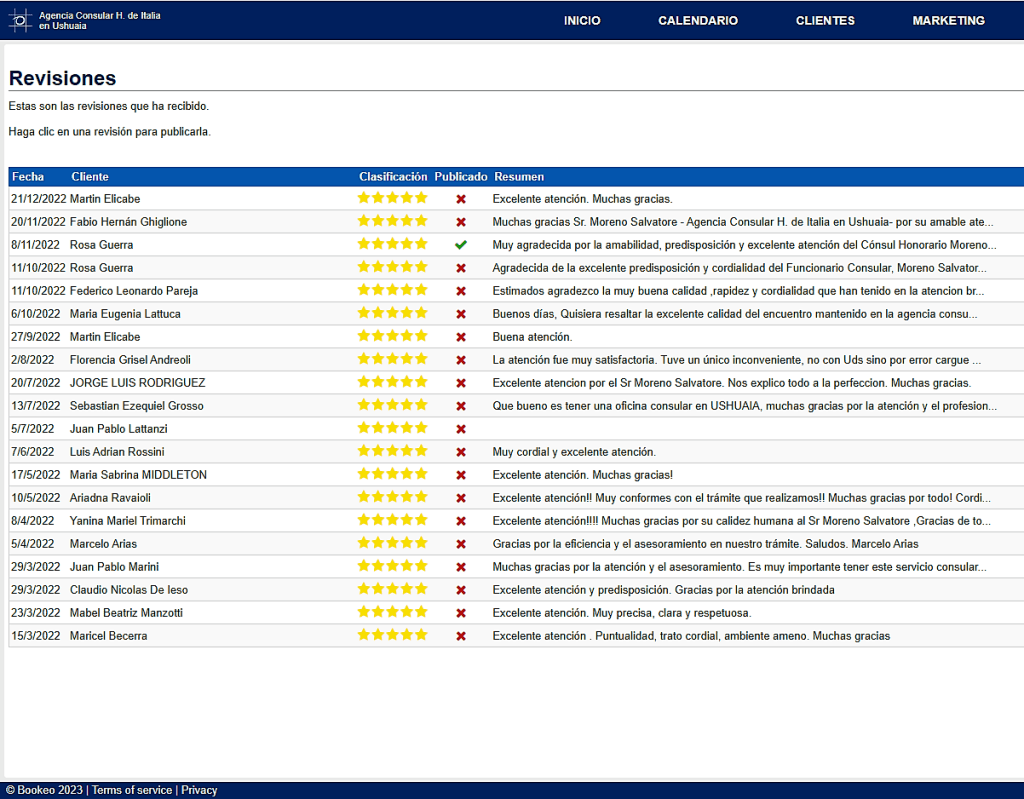Image resolution: width=1024 pixels, height=799 pixels.
Task: Click the red X for Juan Pablo Lattanzi
Action: [461, 429]
